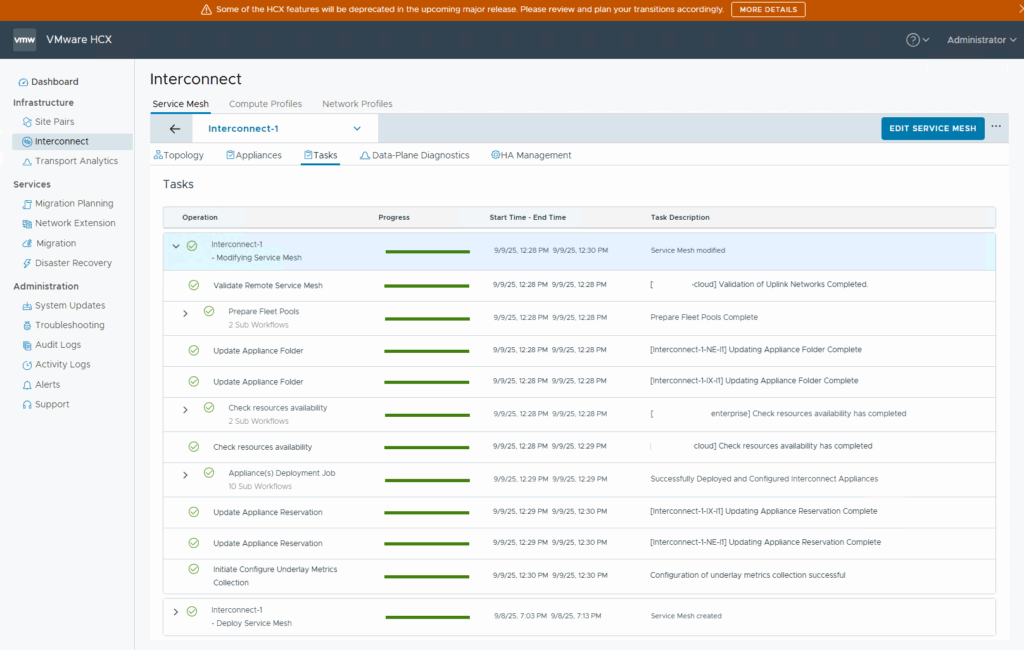The image size is (1024, 650).
Task: Expand the Appliance(s) Deployment Job row
Action: point(185,475)
